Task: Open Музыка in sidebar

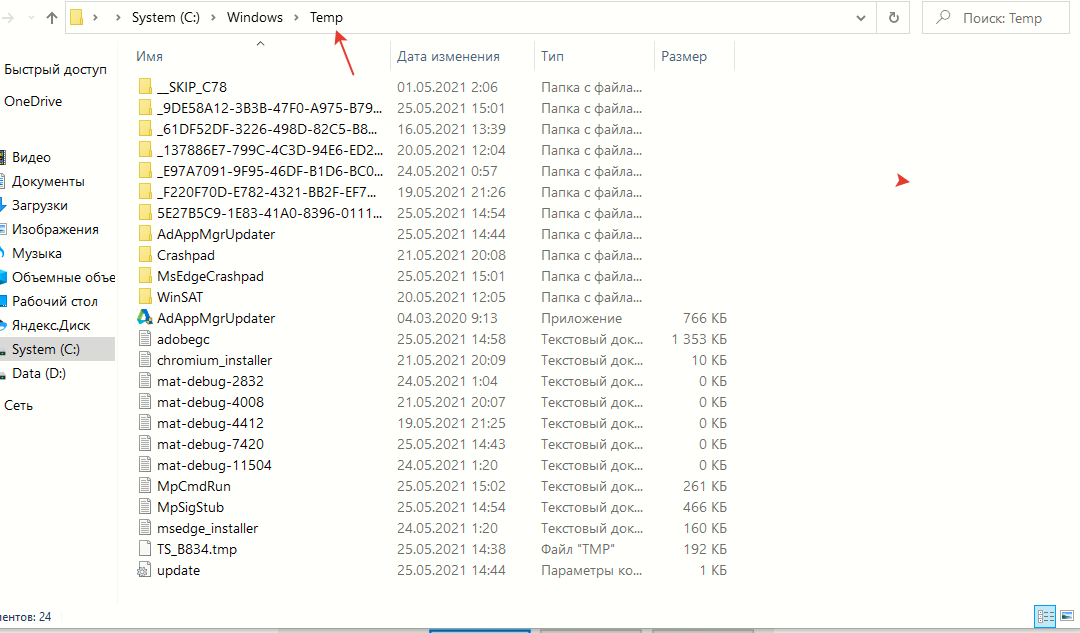Action: coord(37,254)
